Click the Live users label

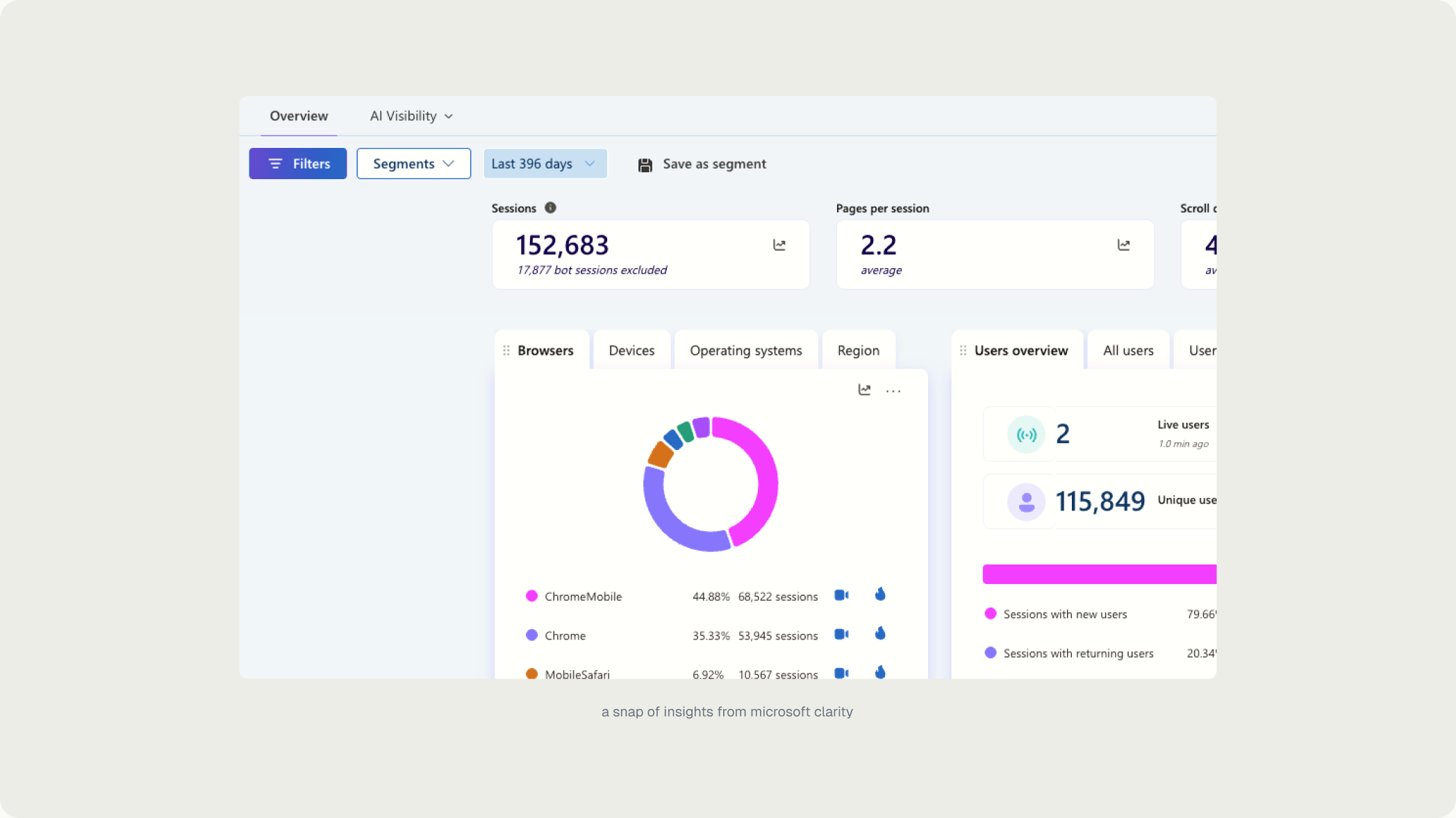pyautogui.click(x=1183, y=424)
